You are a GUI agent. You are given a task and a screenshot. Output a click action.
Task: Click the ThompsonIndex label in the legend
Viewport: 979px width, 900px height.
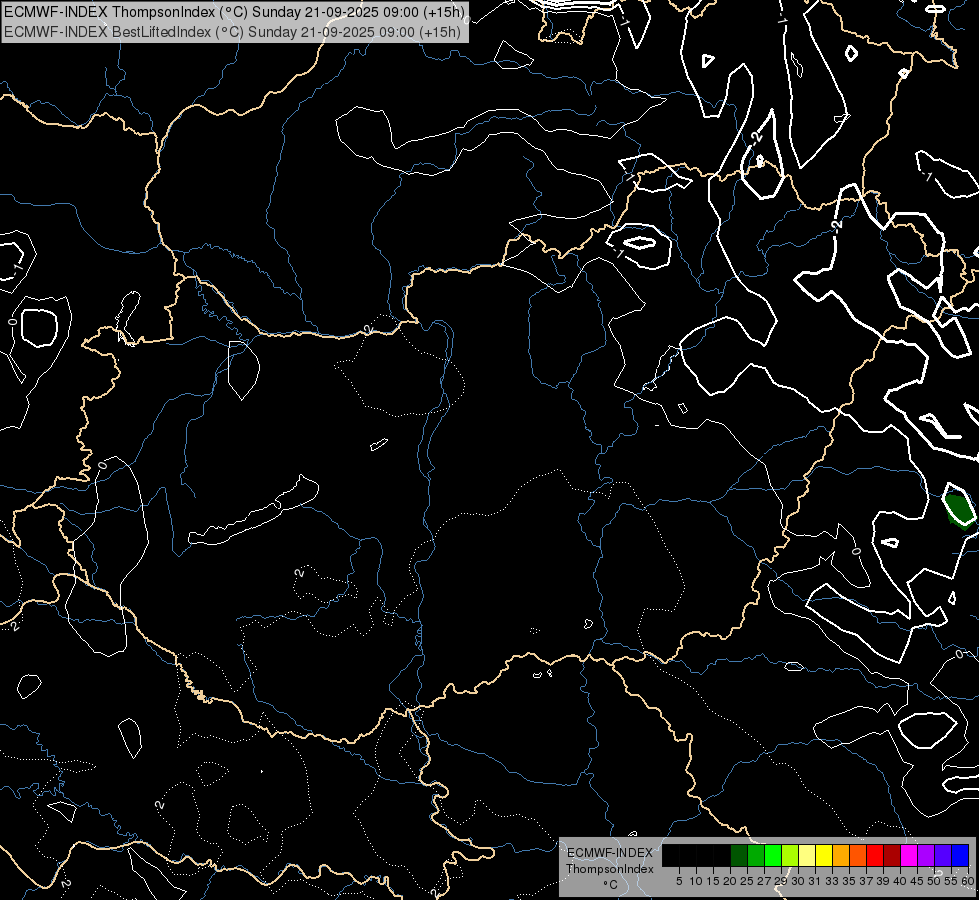[609, 869]
